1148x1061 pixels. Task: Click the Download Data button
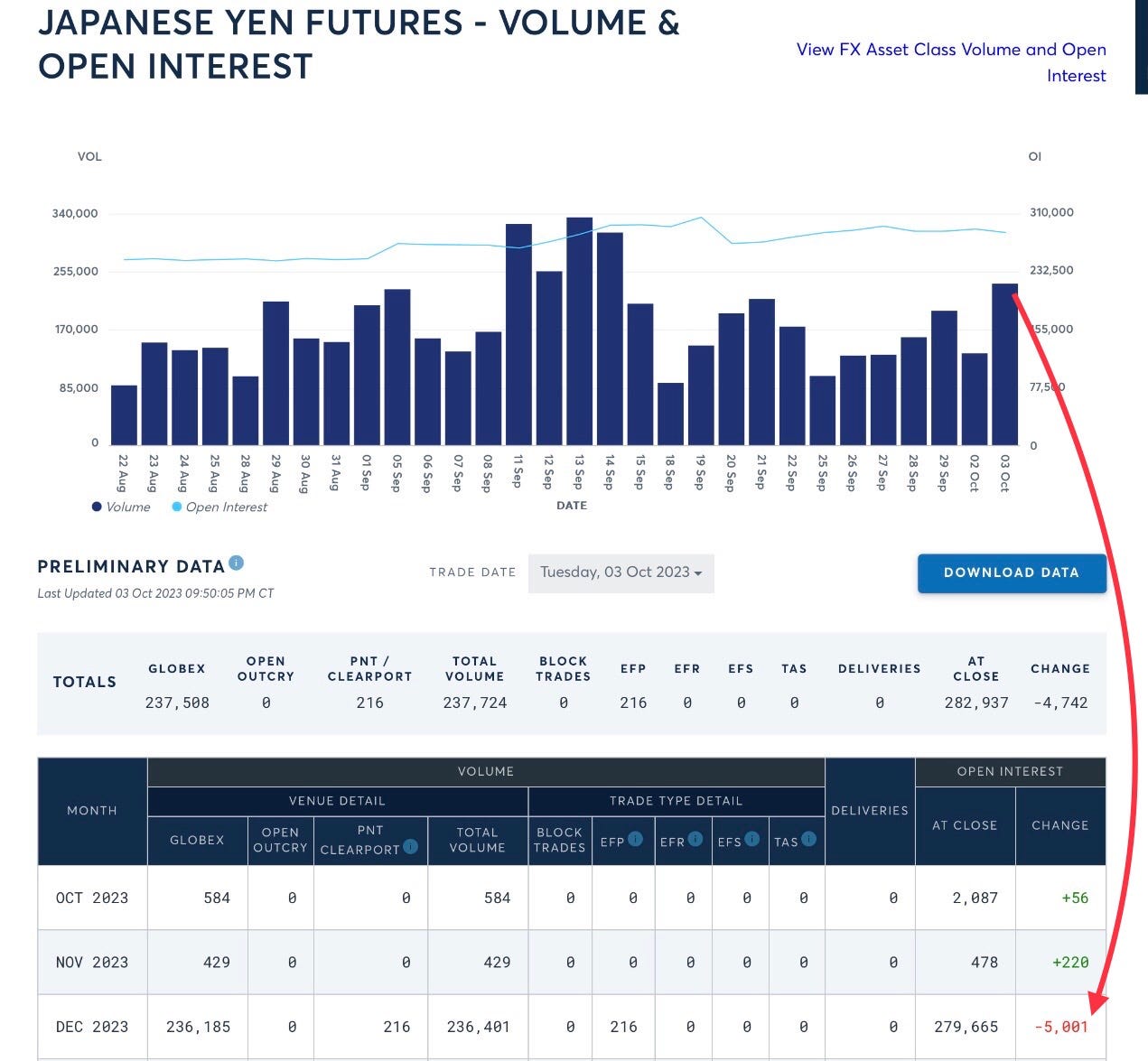[1012, 572]
